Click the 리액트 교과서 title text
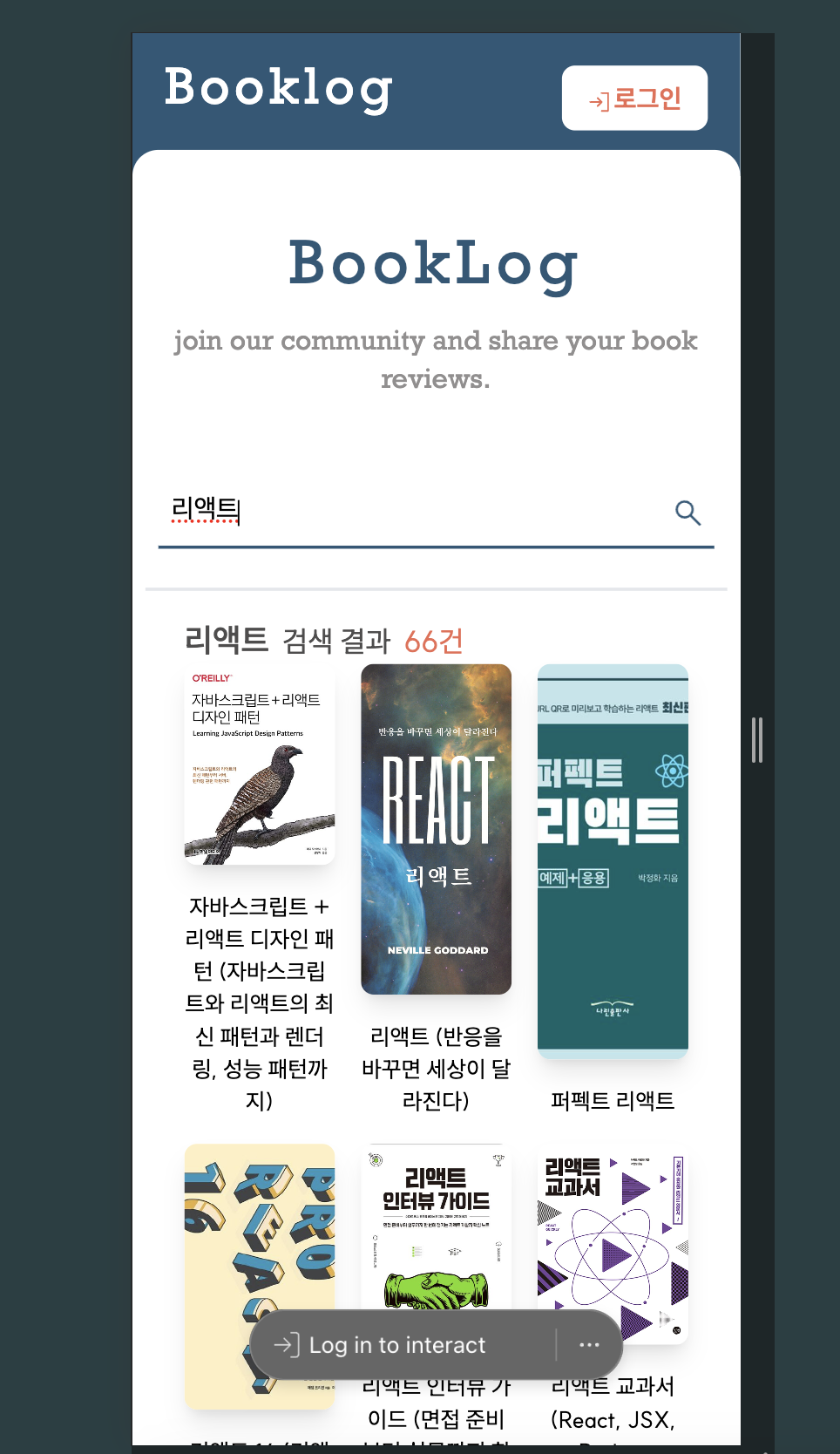The image size is (840, 1454). click(x=613, y=1386)
